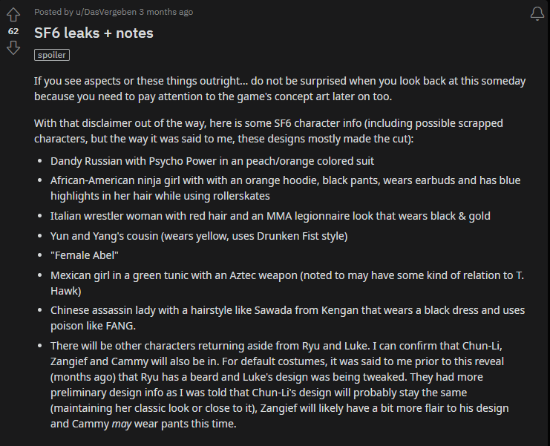Click the spoiler tag badge
This screenshot has width=550, height=446.
click(x=52, y=55)
